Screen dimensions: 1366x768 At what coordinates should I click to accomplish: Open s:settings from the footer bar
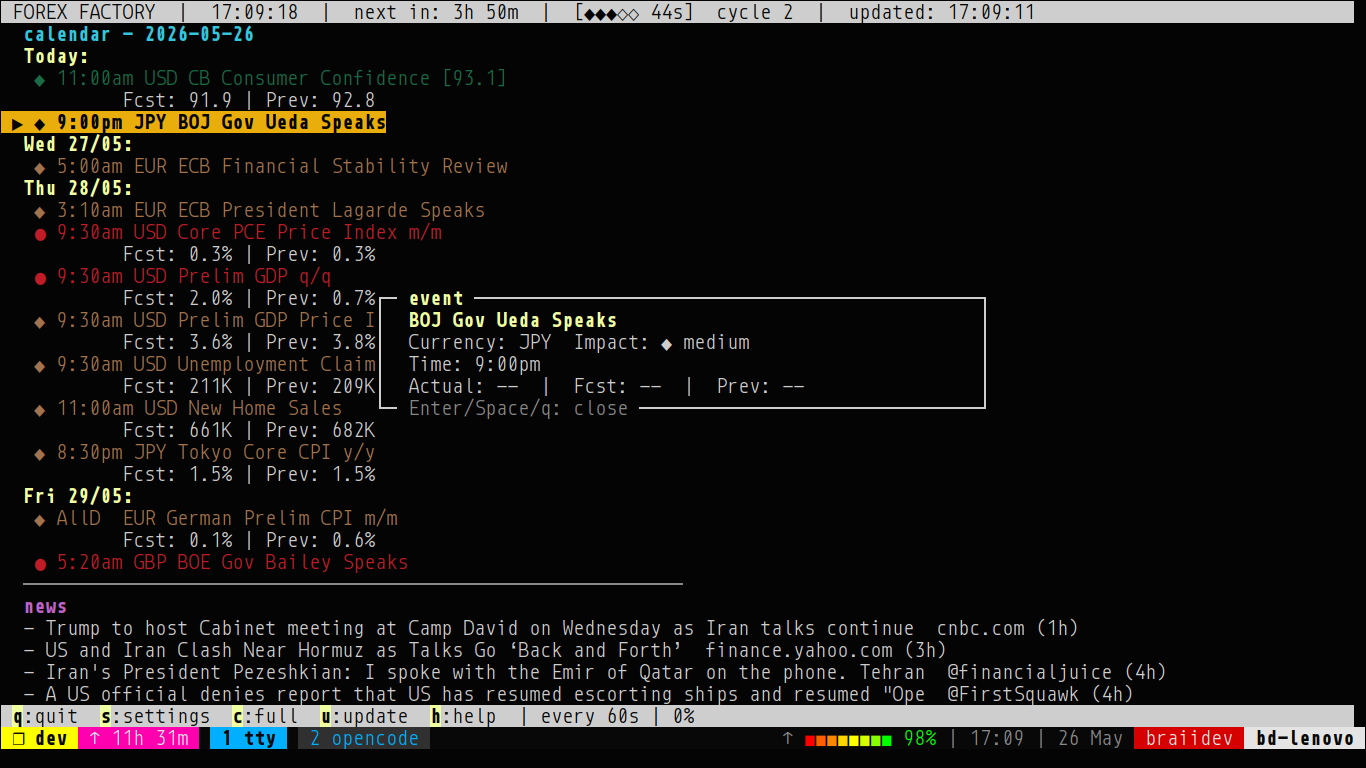tap(155, 716)
